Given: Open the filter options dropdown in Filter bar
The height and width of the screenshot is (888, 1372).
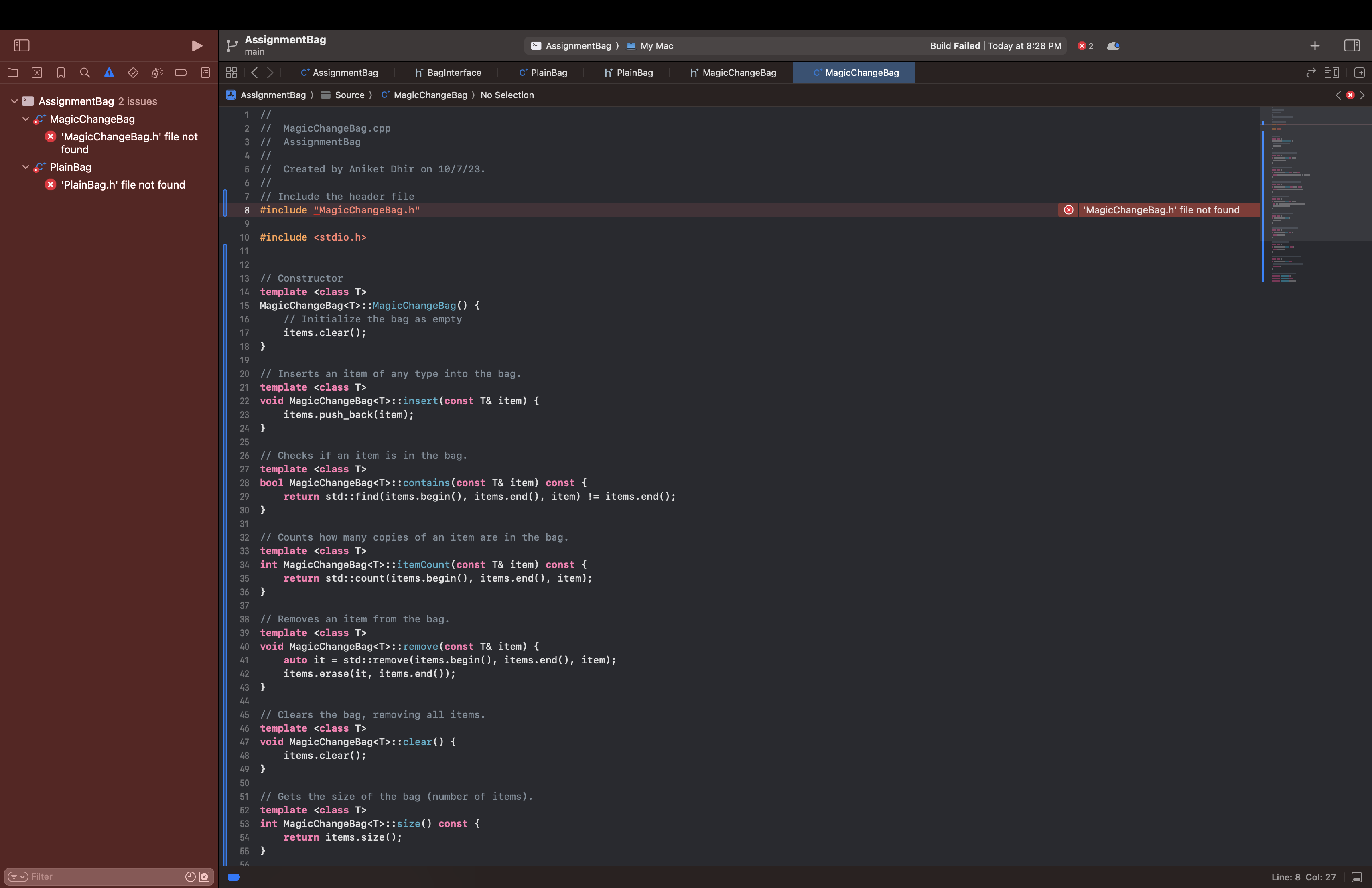Looking at the screenshot, I should click(18, 876).
